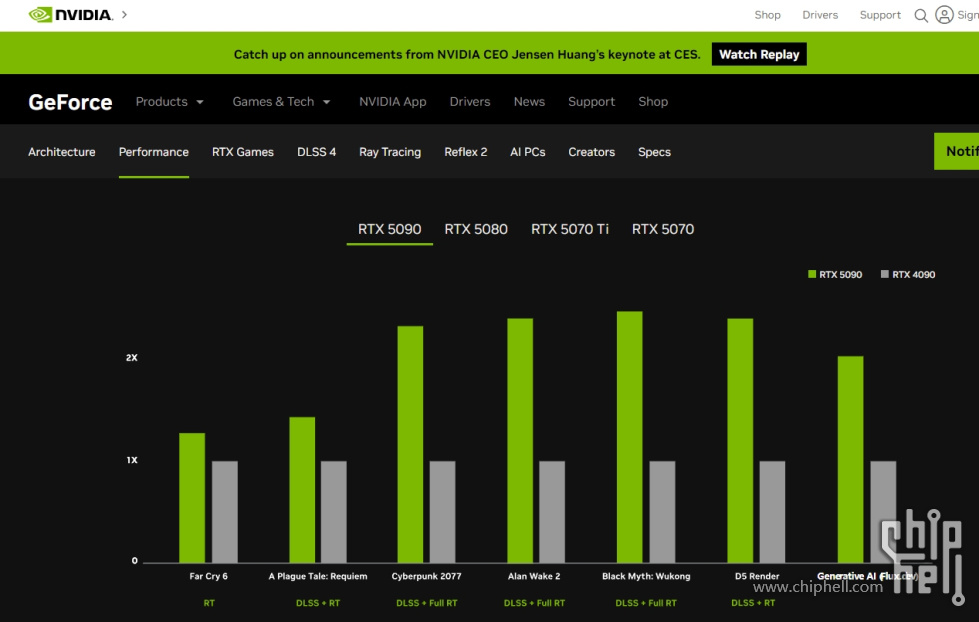Click the green D5 Render bar

[740, 441]
